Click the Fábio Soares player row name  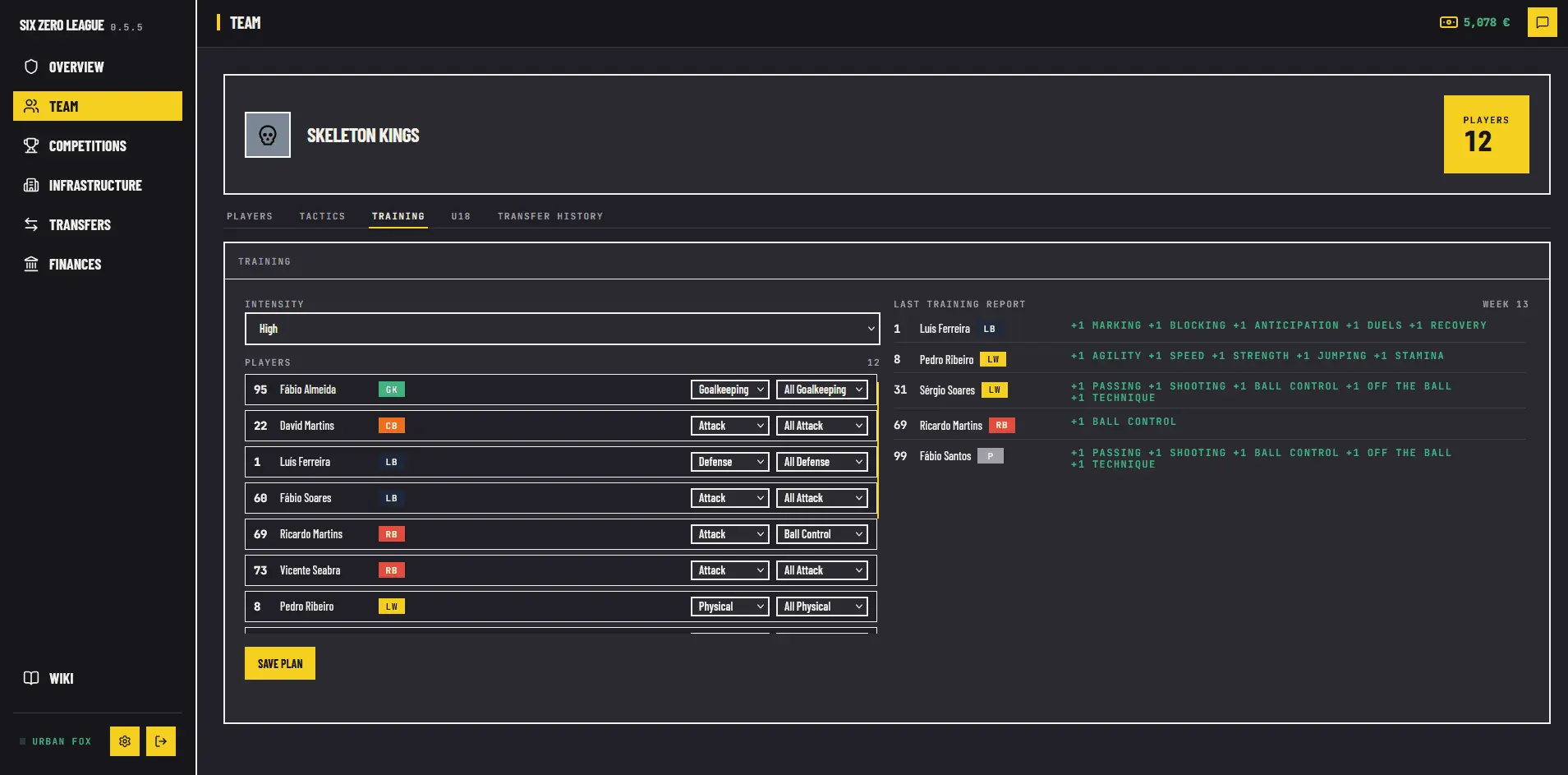[x=306, y=498]
